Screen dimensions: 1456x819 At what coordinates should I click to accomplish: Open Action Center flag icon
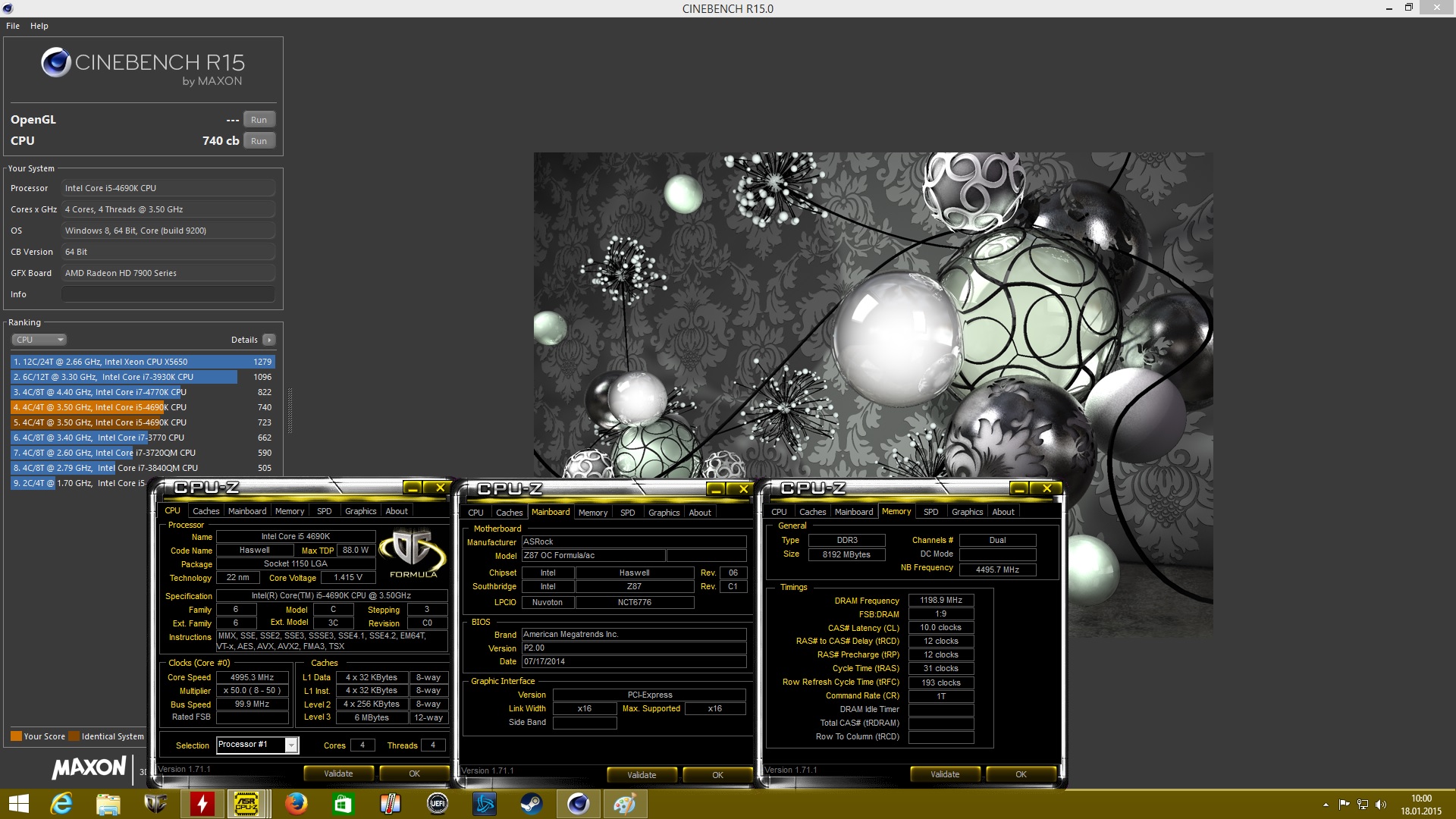pos(1344,805)
